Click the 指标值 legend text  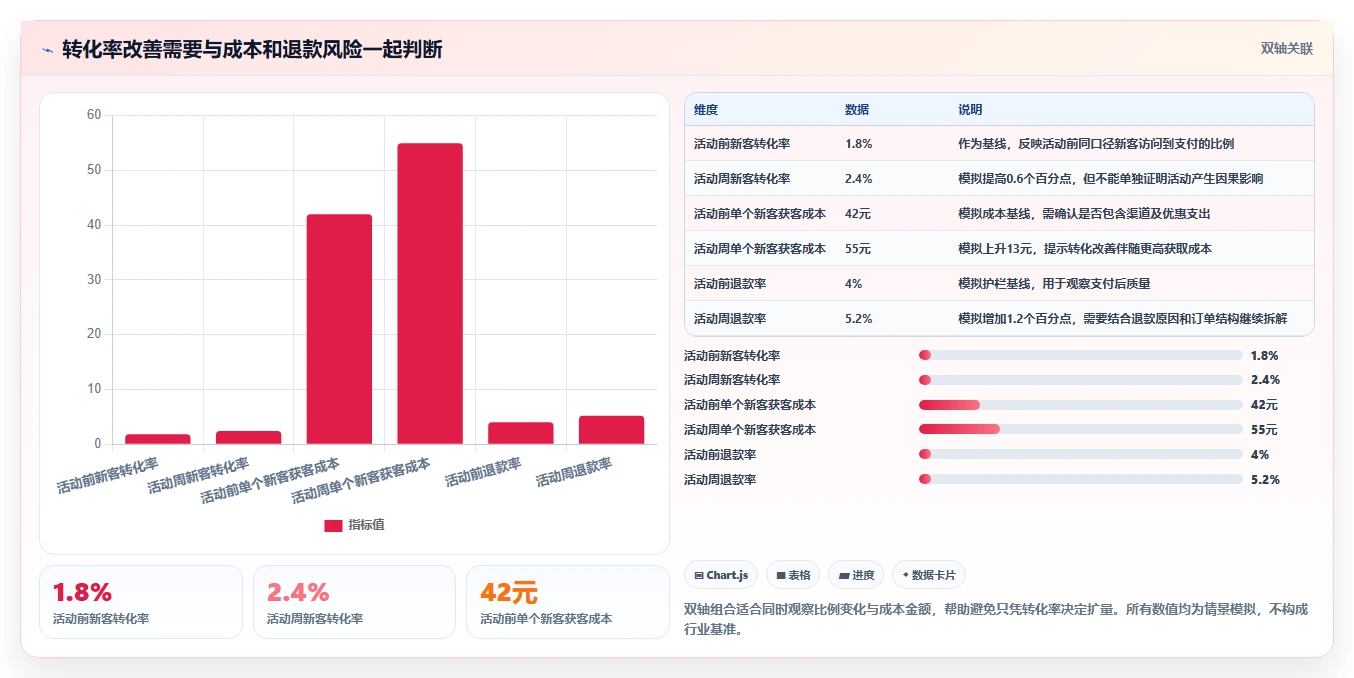[x=366, y=525]
